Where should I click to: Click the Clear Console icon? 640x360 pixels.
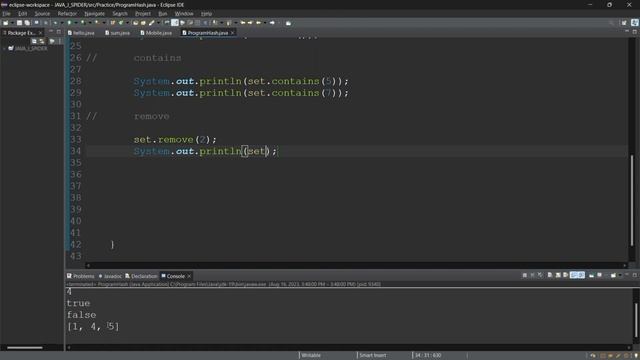(x=549, y=276)
